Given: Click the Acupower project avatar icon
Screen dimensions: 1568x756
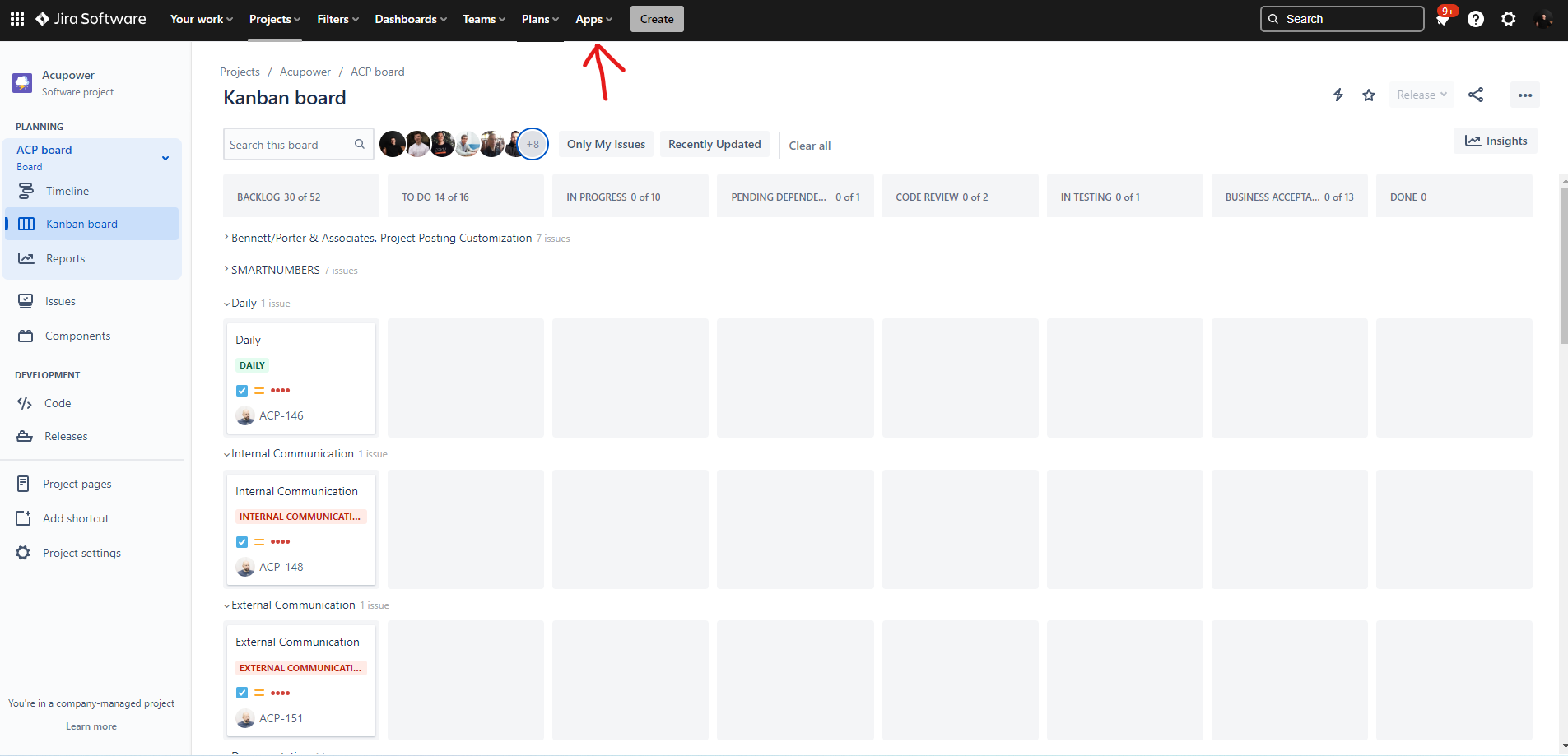Looking at the screenshot, I should pos(22,83).
